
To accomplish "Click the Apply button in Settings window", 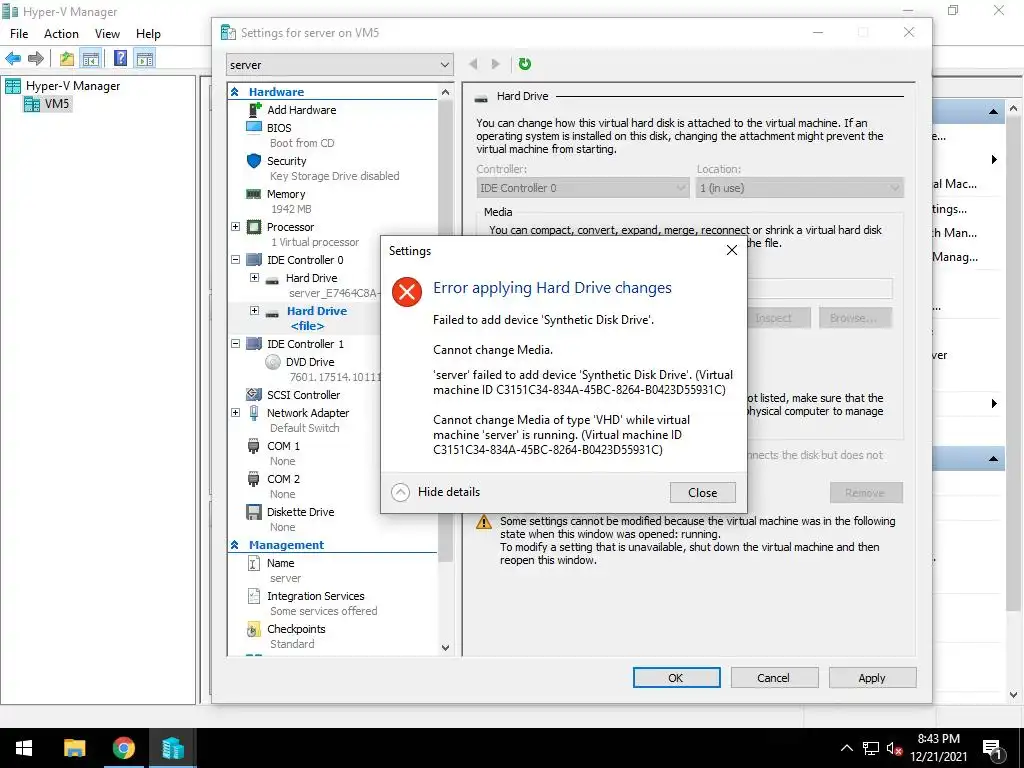I will [x=872, y=678].
